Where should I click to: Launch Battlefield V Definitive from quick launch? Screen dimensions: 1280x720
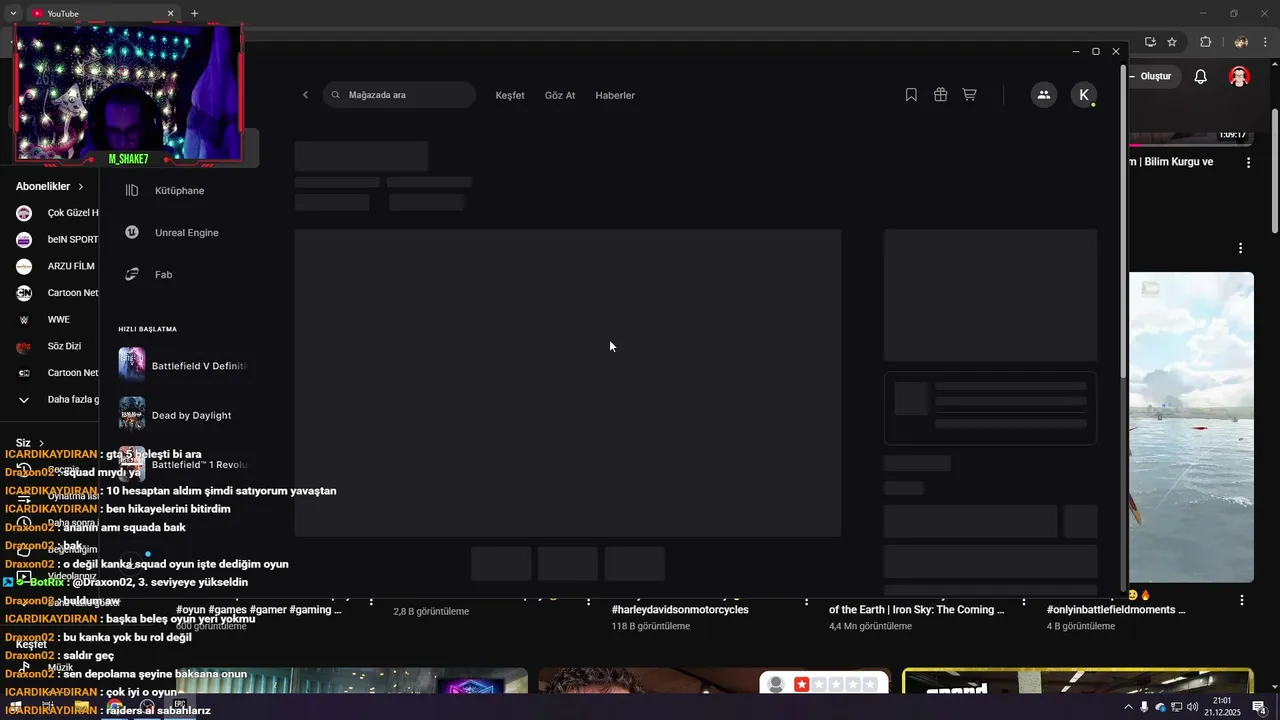pyautogui.click(x=182, y=366)
